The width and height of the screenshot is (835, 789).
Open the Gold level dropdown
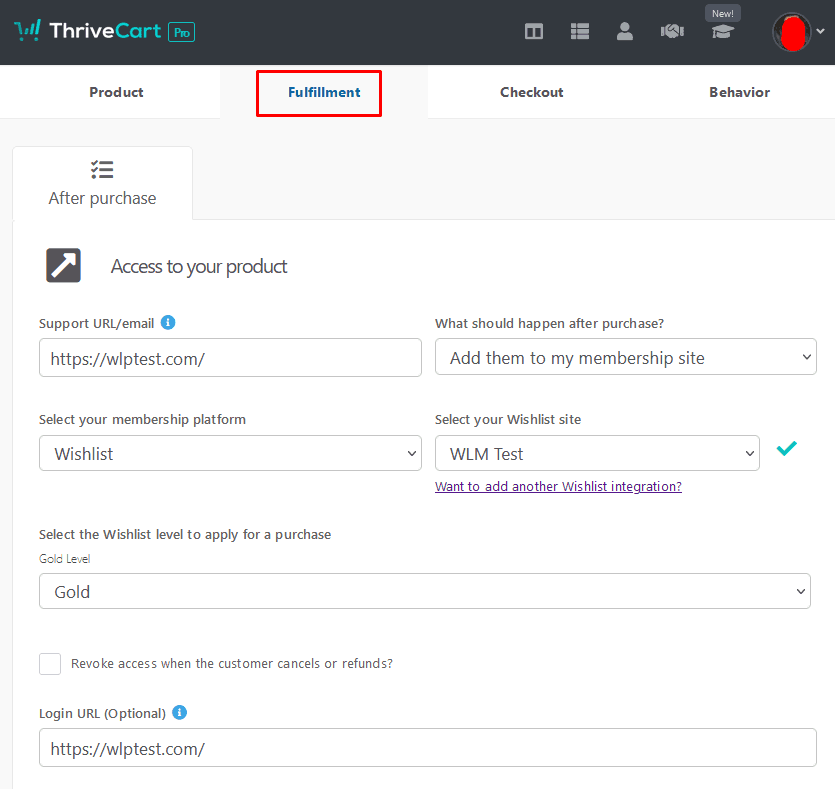pyautogui.click(x=424, y=591)
